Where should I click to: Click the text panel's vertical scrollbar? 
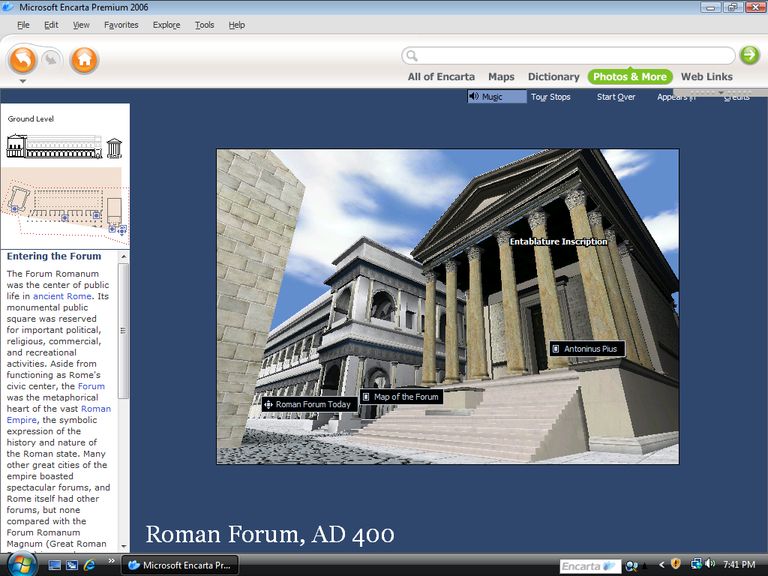124,400
